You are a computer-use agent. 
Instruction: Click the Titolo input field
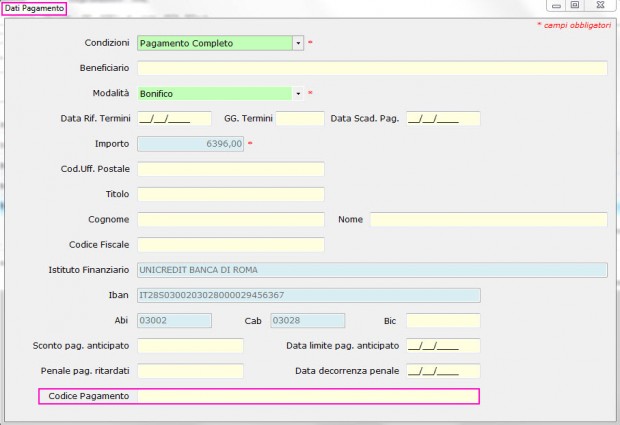(x=231, y=194)
